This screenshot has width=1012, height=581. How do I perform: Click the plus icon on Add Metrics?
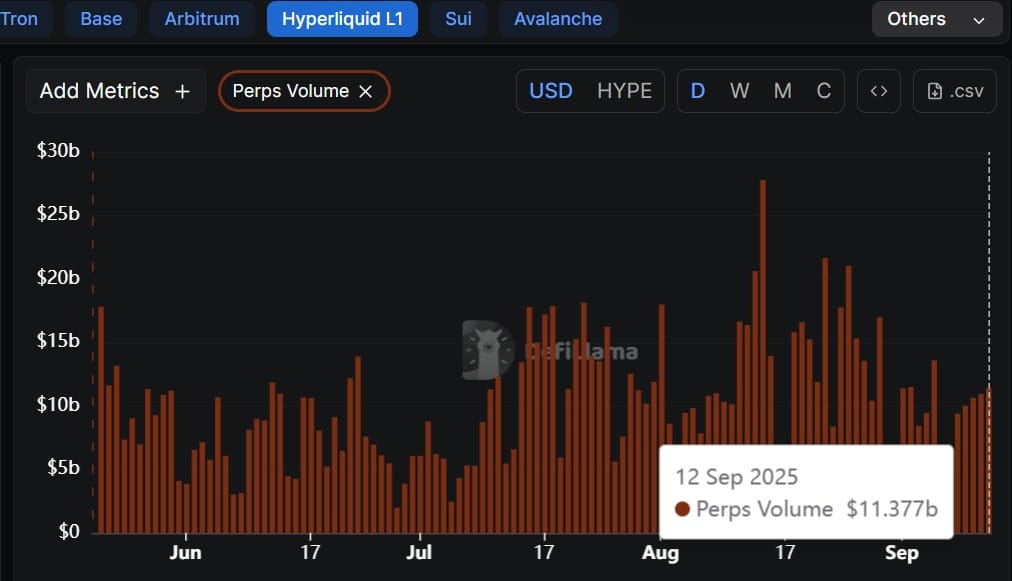(181, 90)
